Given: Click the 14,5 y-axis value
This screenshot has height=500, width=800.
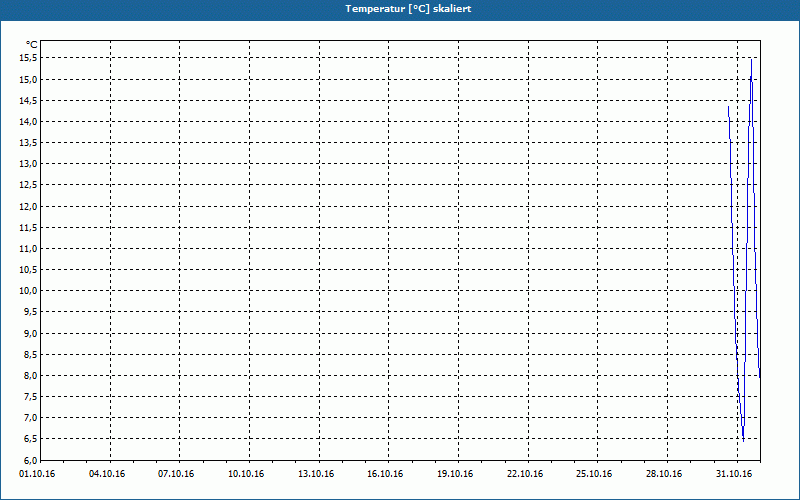Looking at the screenshot, I should [29, 101].
